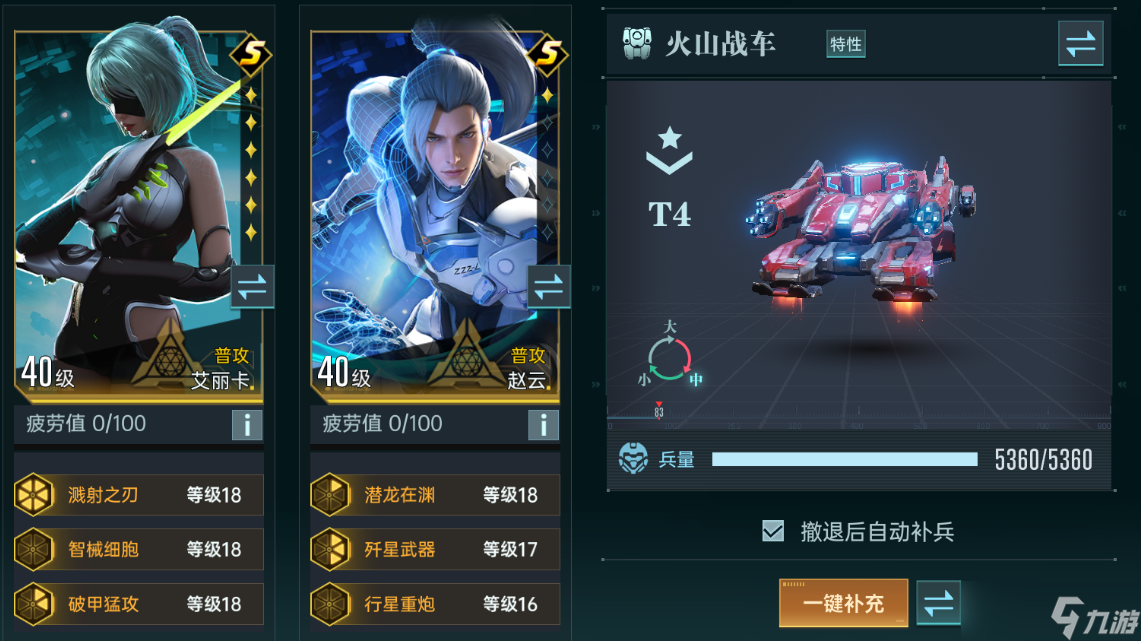Swap hero 艾丽卡 using the arrows icon
The image size is (1141, 641).
pyautogui.click(x=252, y=287)
